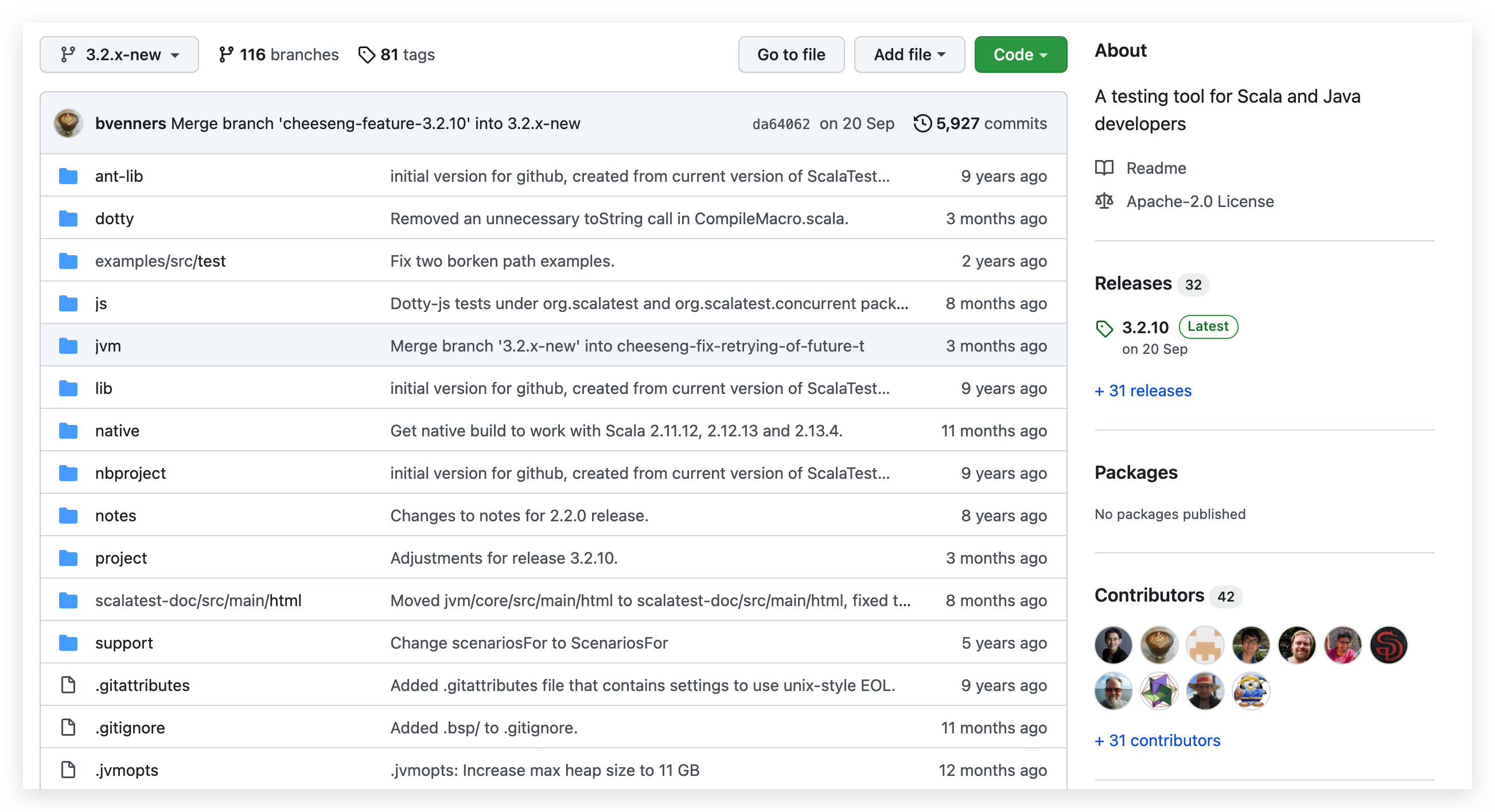
Task: Click the folder icon for dotty
Action: coord(68,218)
